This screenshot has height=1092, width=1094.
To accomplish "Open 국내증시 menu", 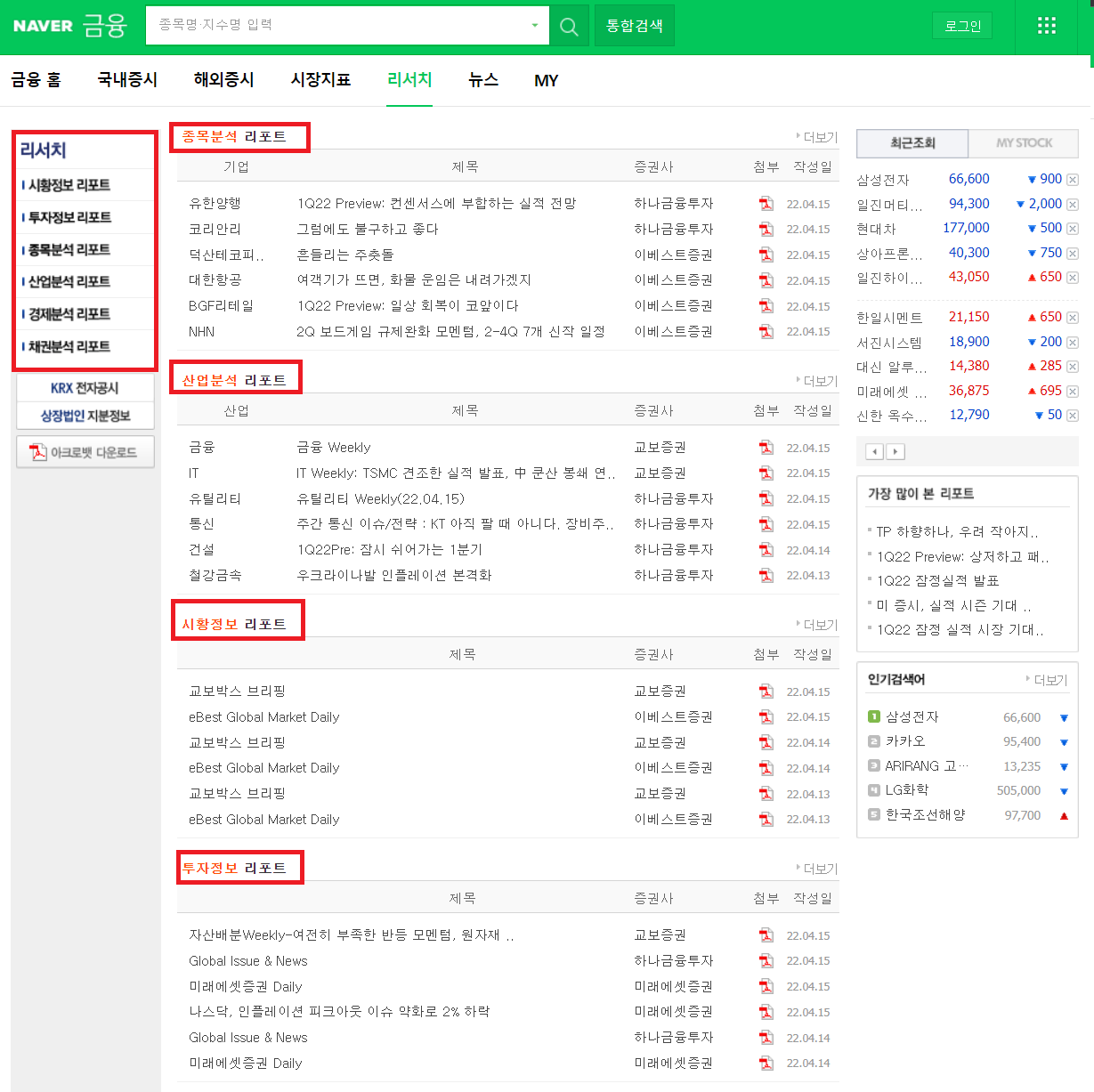I will (x=127, y=80).
